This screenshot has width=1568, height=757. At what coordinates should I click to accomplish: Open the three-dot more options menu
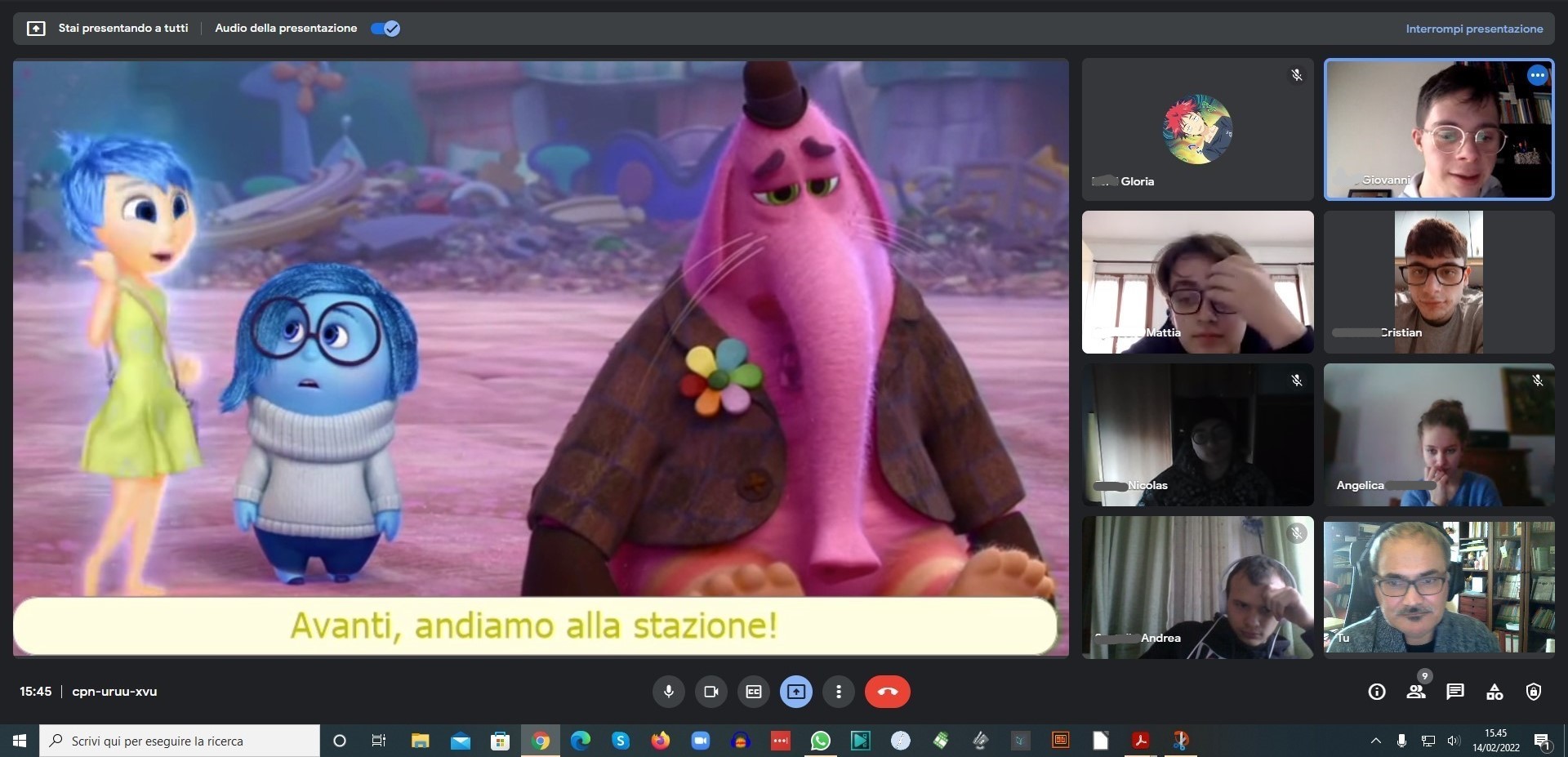(x=838, y=692)
